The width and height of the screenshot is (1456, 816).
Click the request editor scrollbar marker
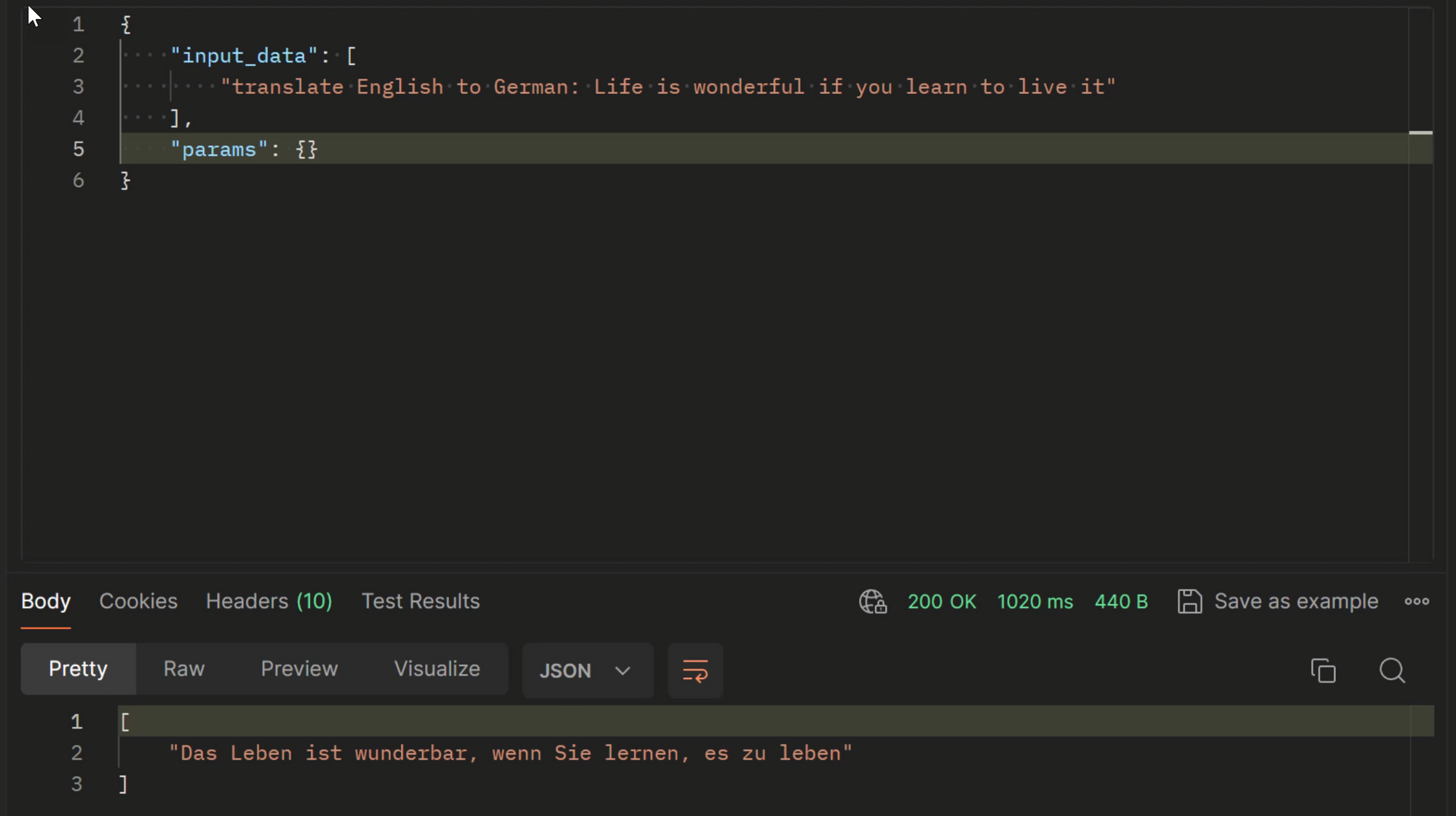(1420, 132)
